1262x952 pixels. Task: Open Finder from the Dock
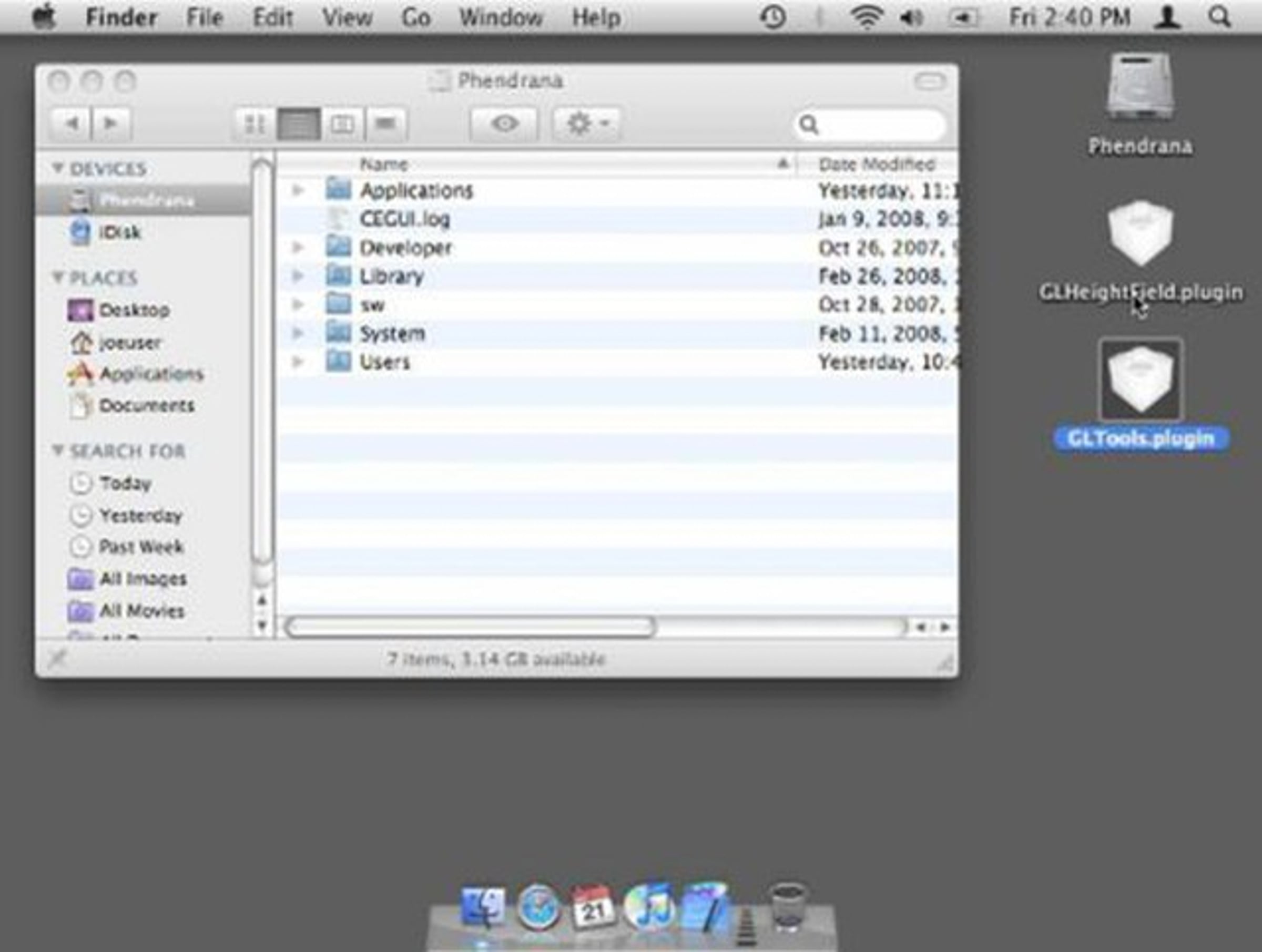point(483,906)
